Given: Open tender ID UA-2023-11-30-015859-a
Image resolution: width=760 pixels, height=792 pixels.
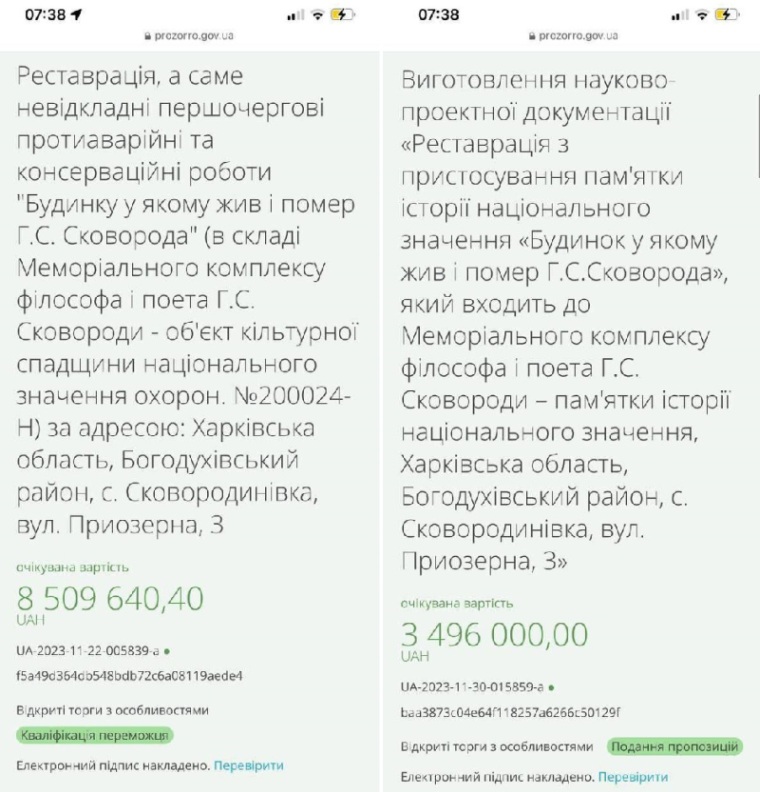Looking at the screenshot, I should coord(472,688).
